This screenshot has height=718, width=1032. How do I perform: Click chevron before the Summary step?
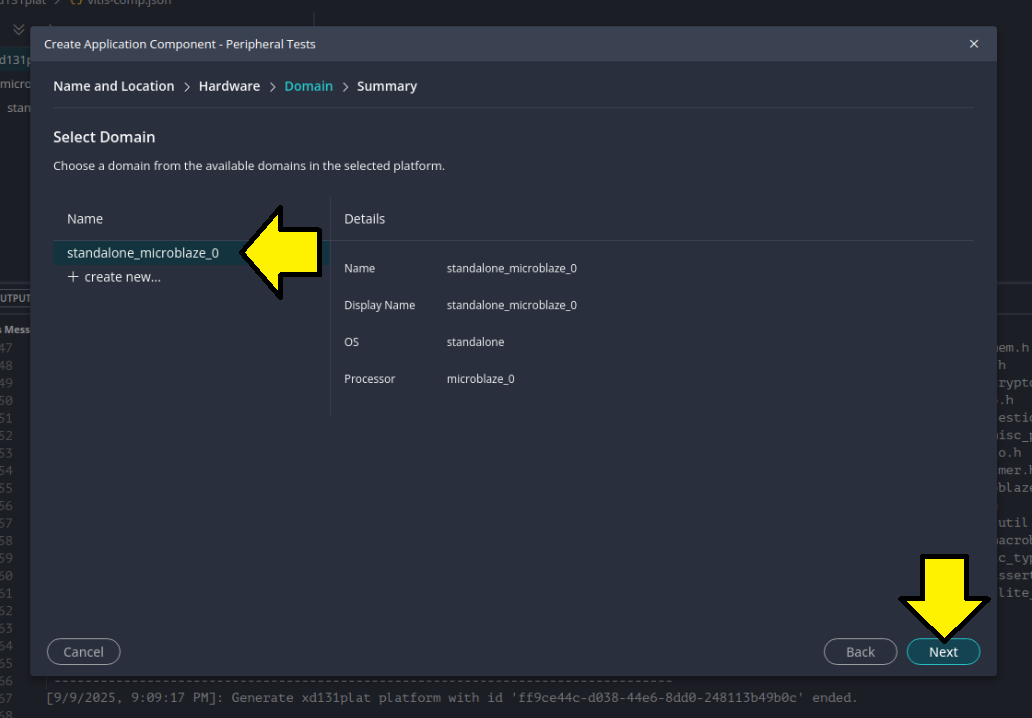point(345,87)
